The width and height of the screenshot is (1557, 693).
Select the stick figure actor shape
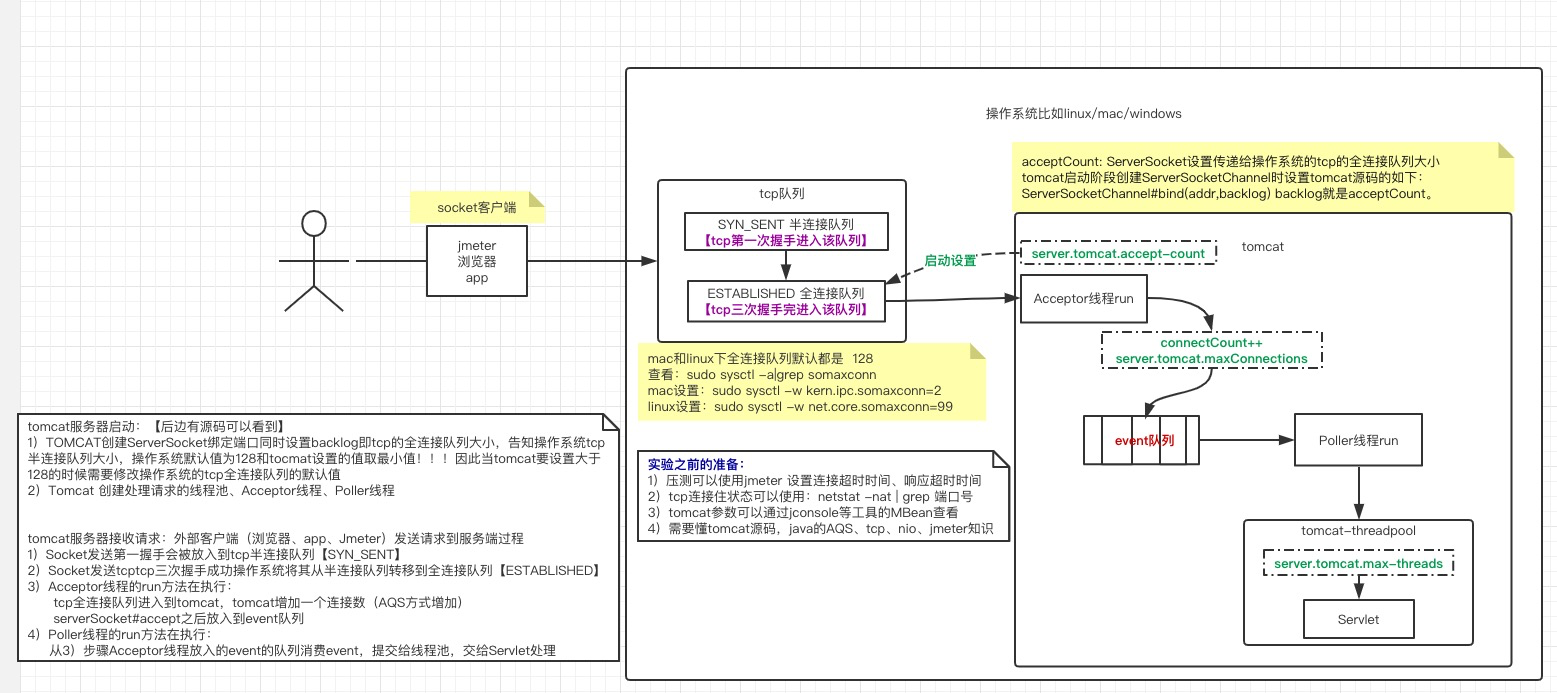[x=314, y=260]
